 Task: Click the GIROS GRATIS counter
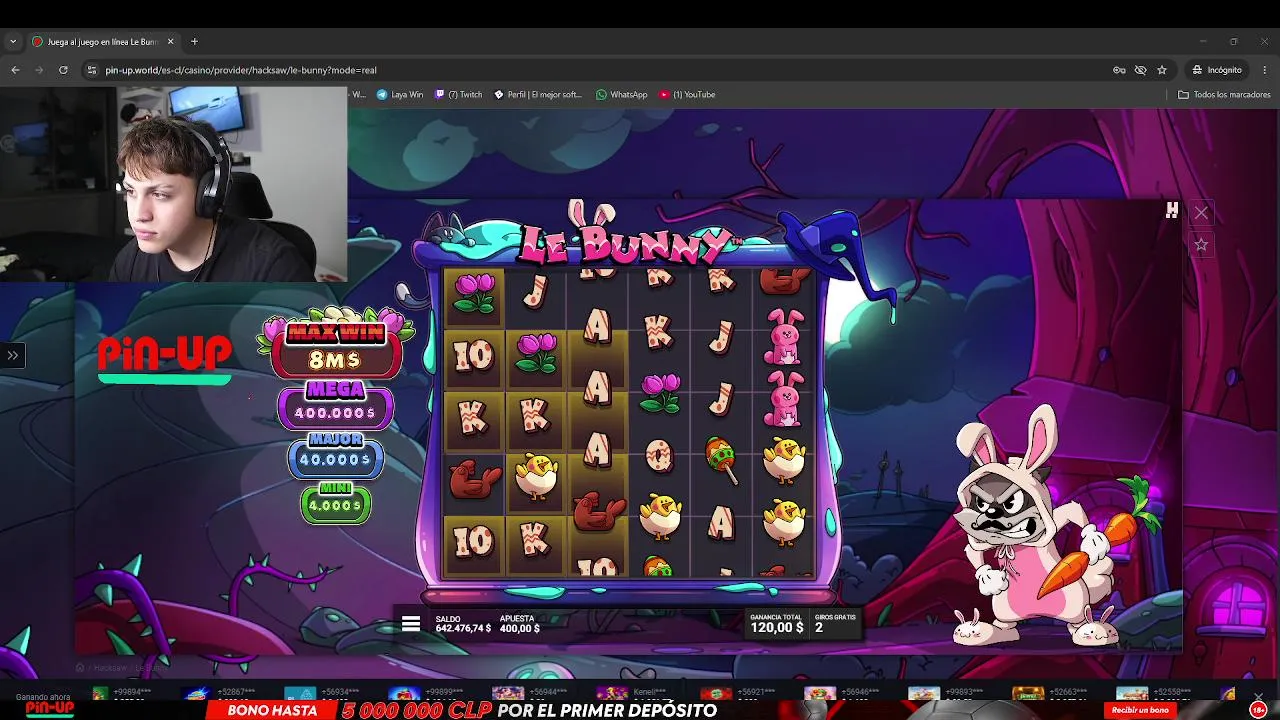pos(835,623)
